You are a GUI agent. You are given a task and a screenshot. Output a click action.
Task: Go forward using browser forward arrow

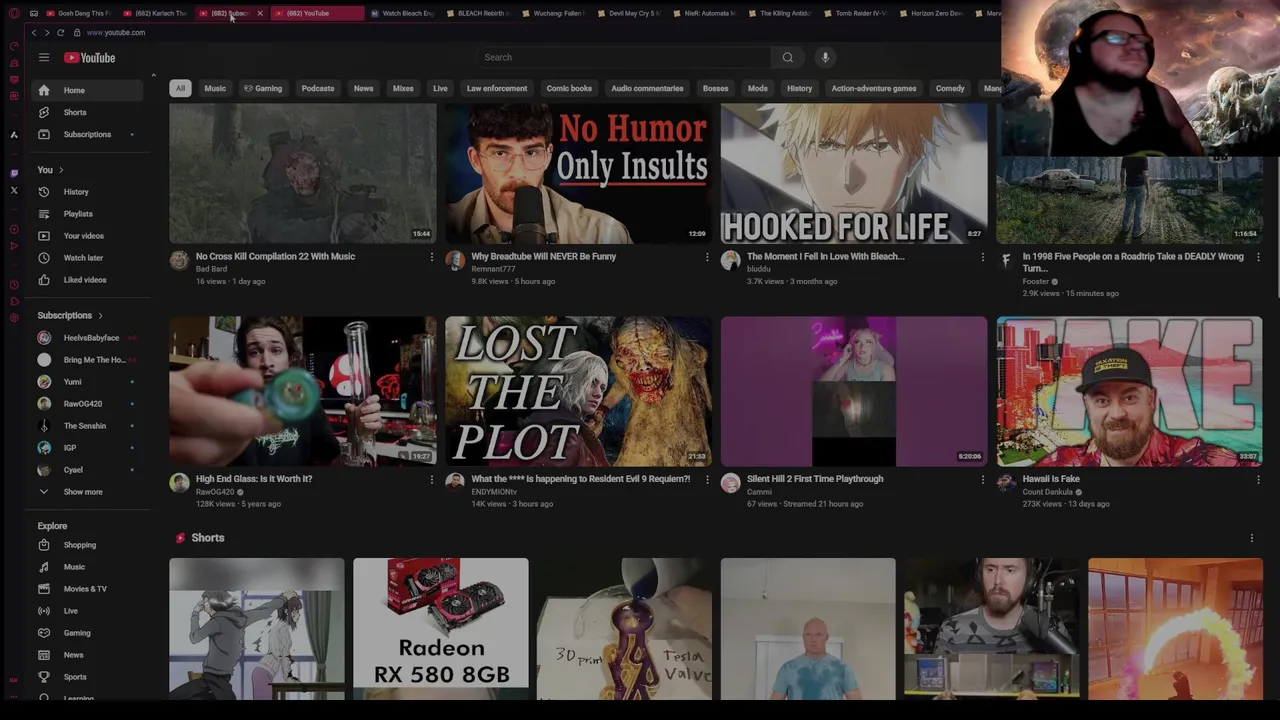pyautogui.click(x=46, y=32)
